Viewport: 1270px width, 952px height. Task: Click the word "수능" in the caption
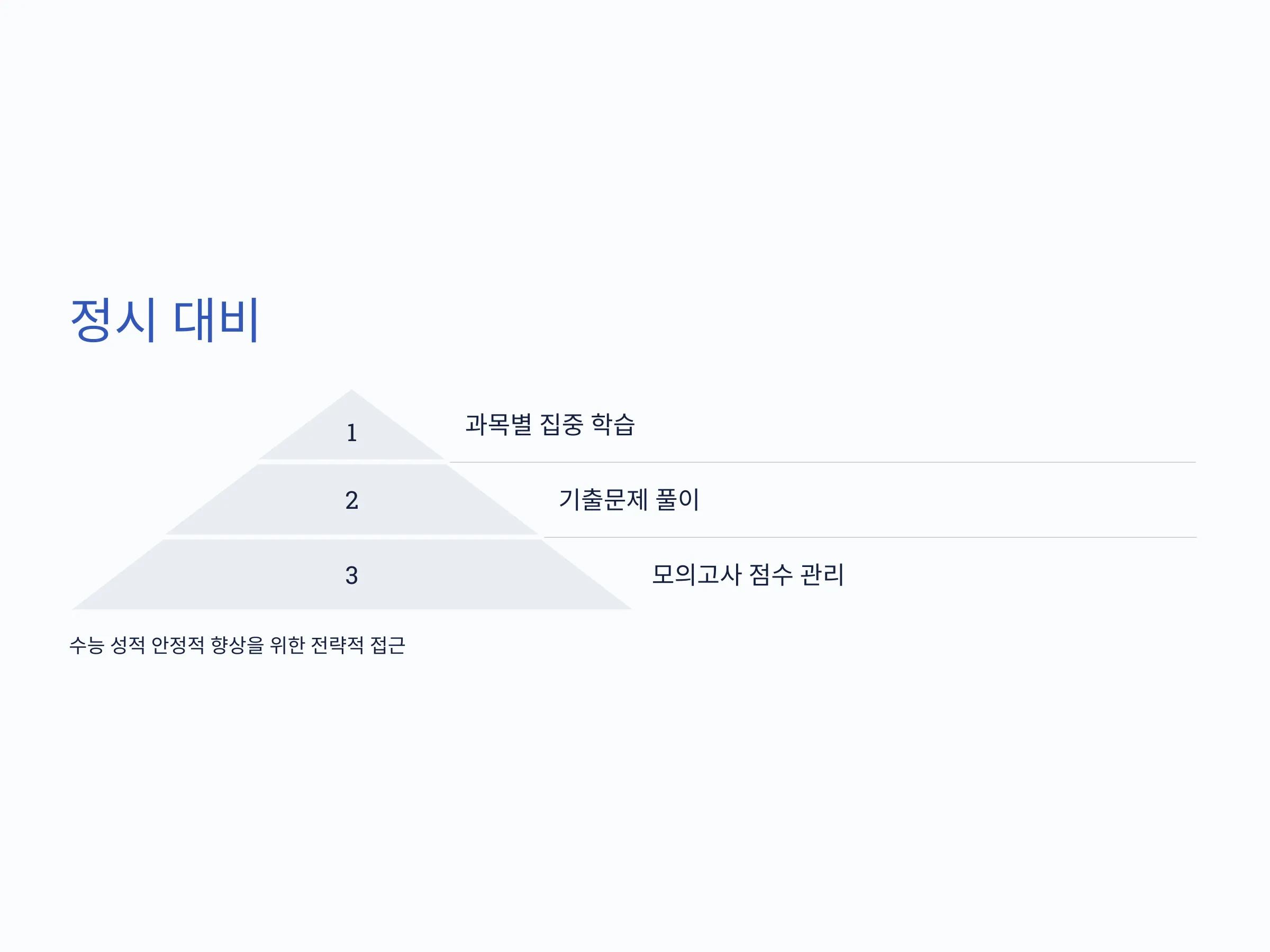(x=87, y=645)
